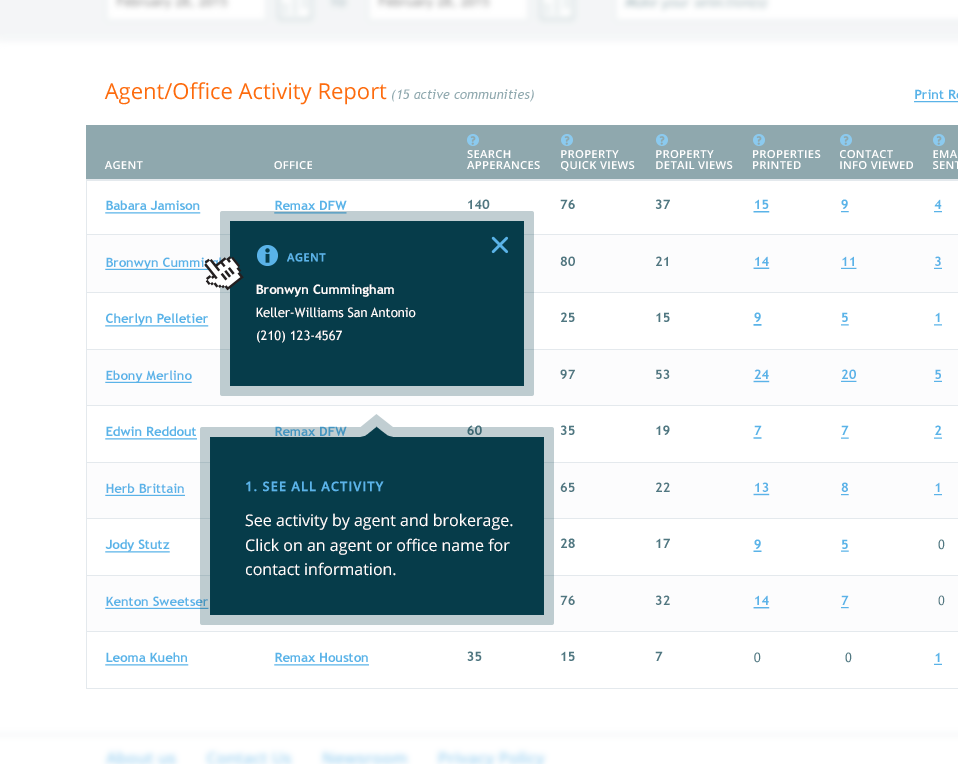Screen dimensions: 958x764
Task: Click the Property Detail Views help icon
Action: [661, 141]
